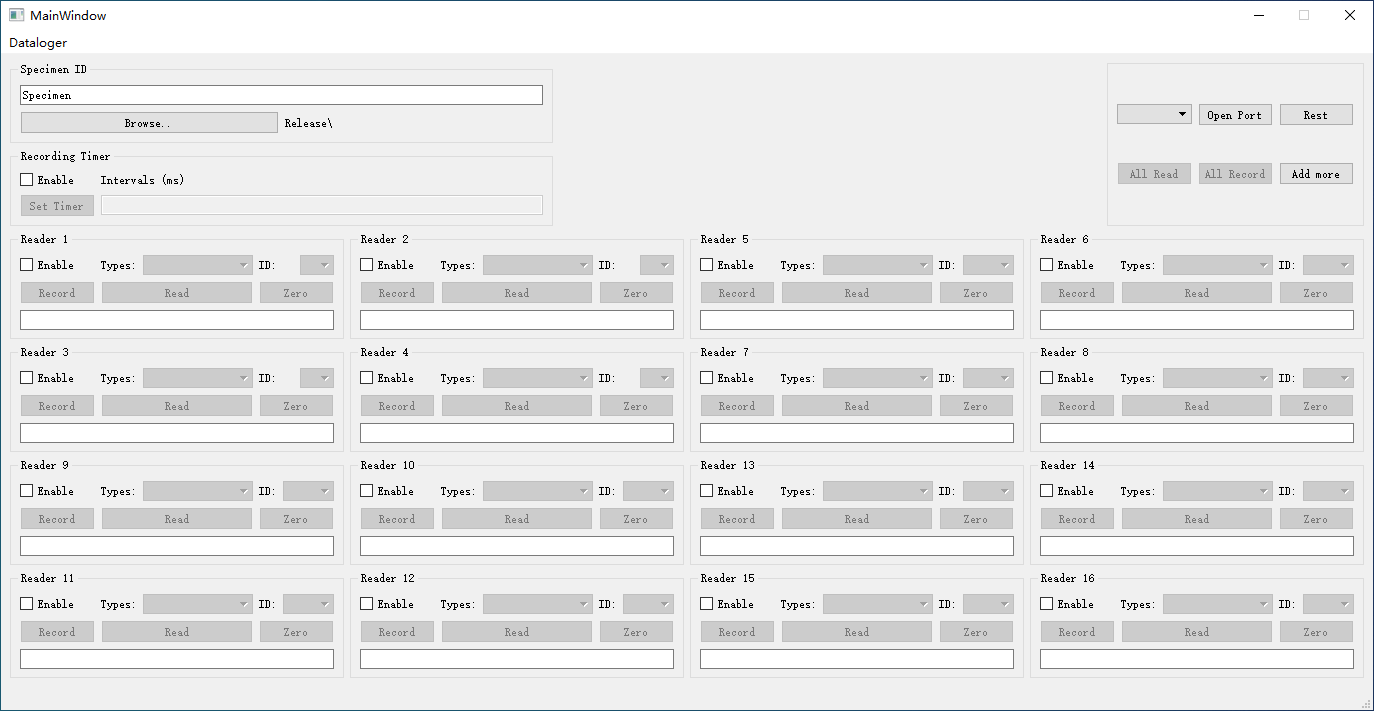Viewport: 1374px width, 711px height.
Task: Open the port selection dropdown
Action: coord(1154,114)
